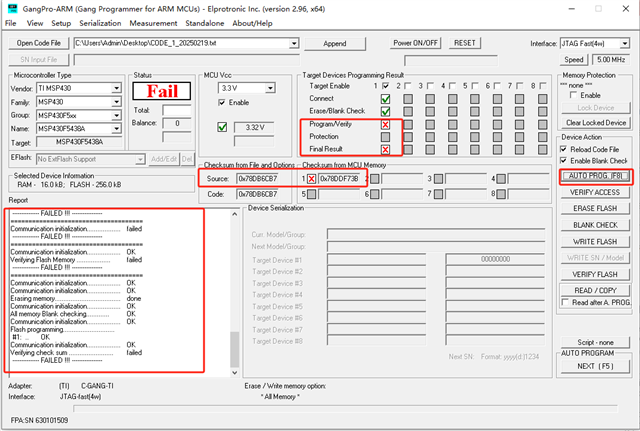Click MCU checksum indicator box number 3
The width and height of the screenshot is (640, 431).
[438, 179]
